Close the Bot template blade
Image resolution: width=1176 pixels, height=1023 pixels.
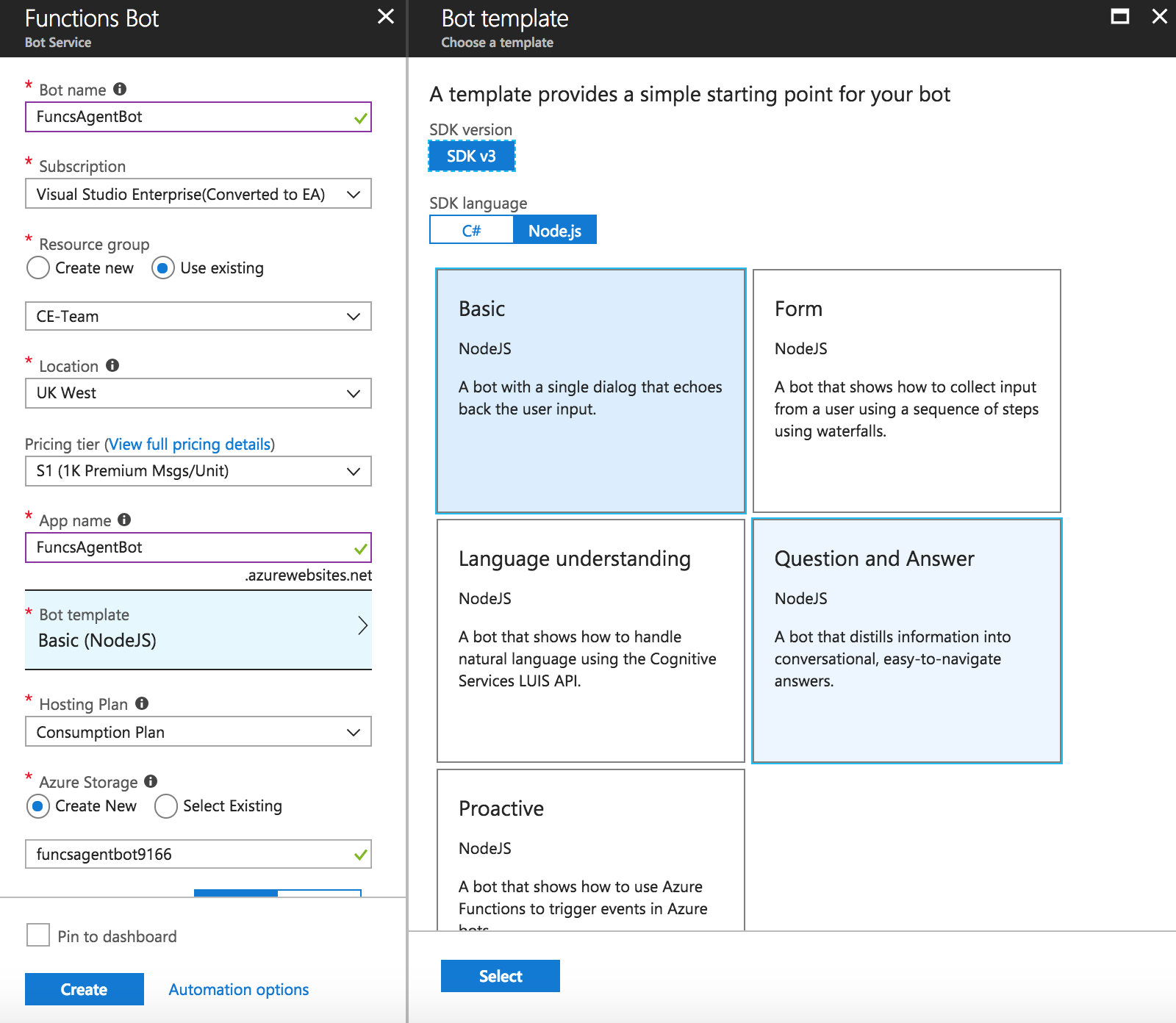click(x=1160, y=16)
